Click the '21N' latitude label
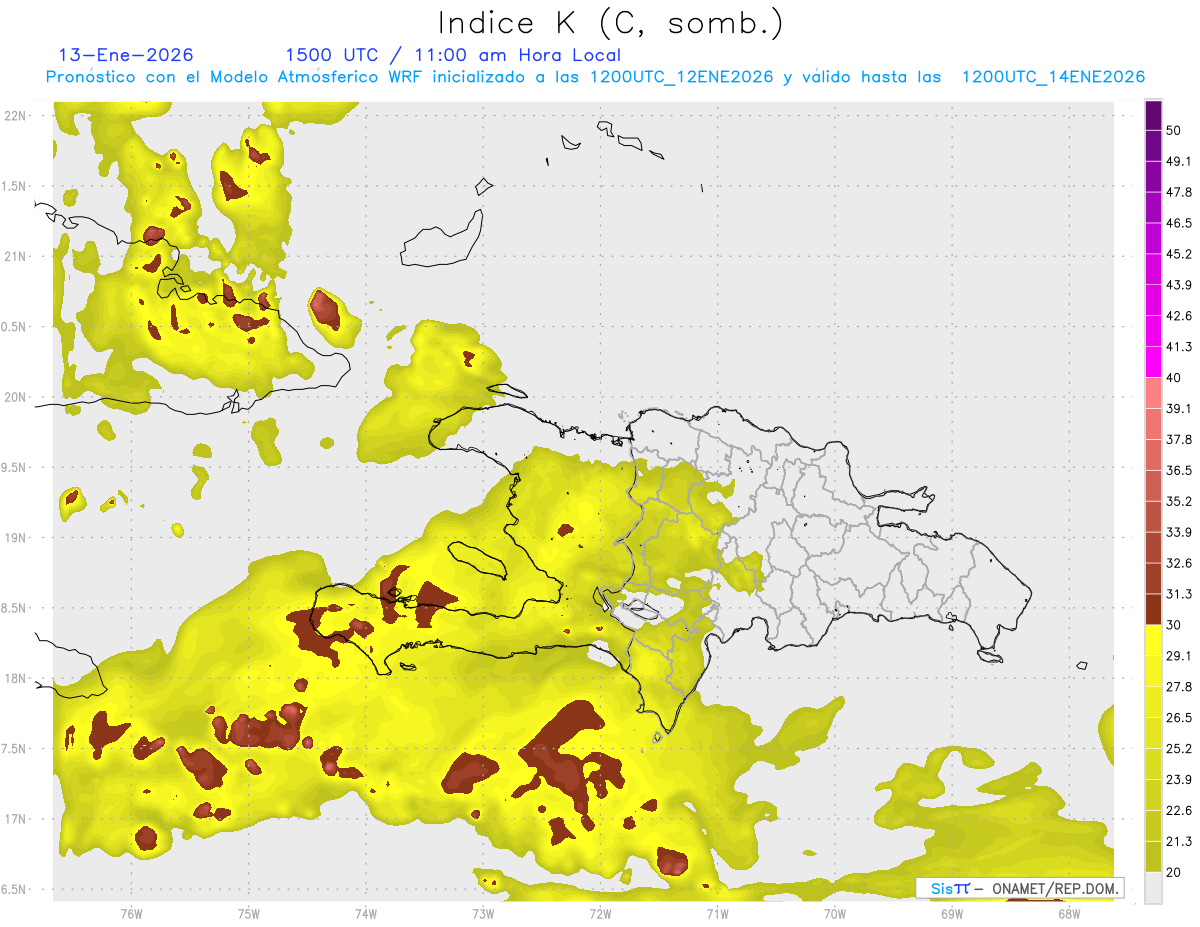This screenshot has width=1200, height=927. point(15,257)
